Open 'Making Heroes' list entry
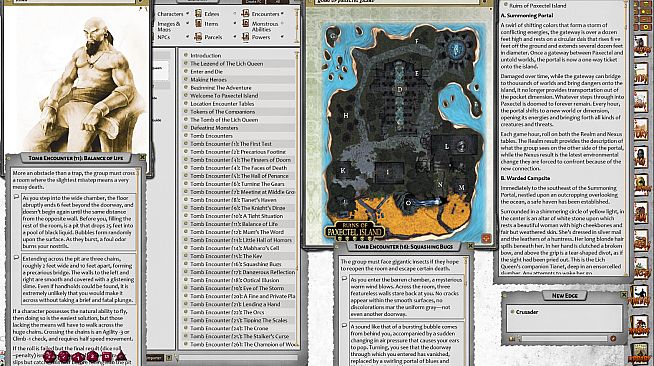654x366 pixels. click(x=240, y=79)
